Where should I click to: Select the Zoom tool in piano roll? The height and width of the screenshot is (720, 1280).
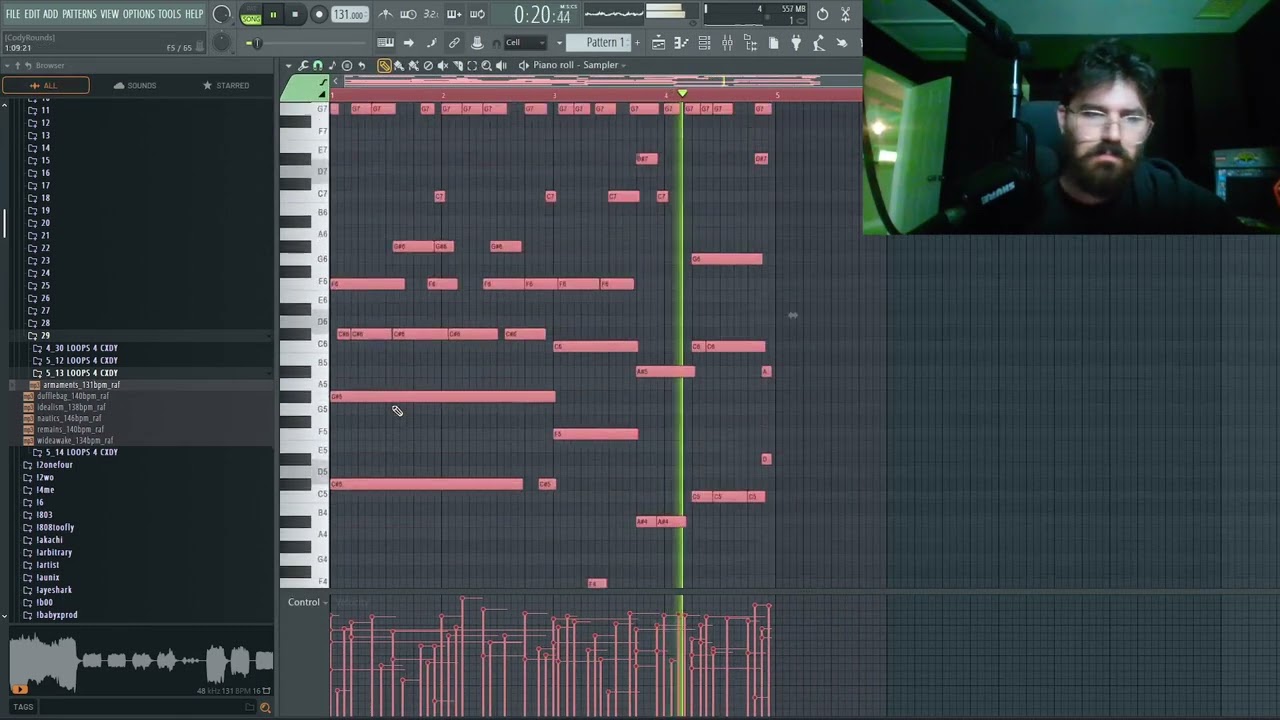(x=487, y=66)
